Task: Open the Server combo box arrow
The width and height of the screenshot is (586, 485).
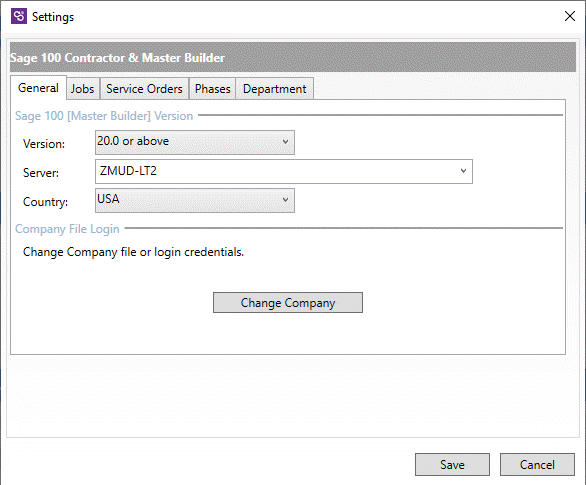Action: [x=463, y=171]
